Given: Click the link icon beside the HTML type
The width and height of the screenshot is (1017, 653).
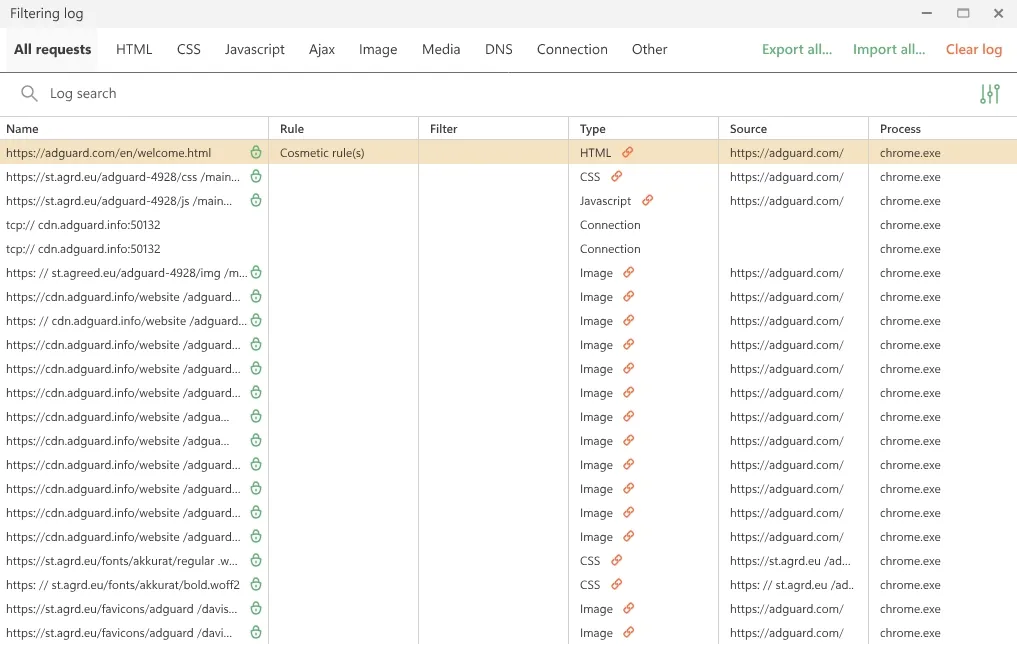Looking at the screenshot, I should coord(628,153).
